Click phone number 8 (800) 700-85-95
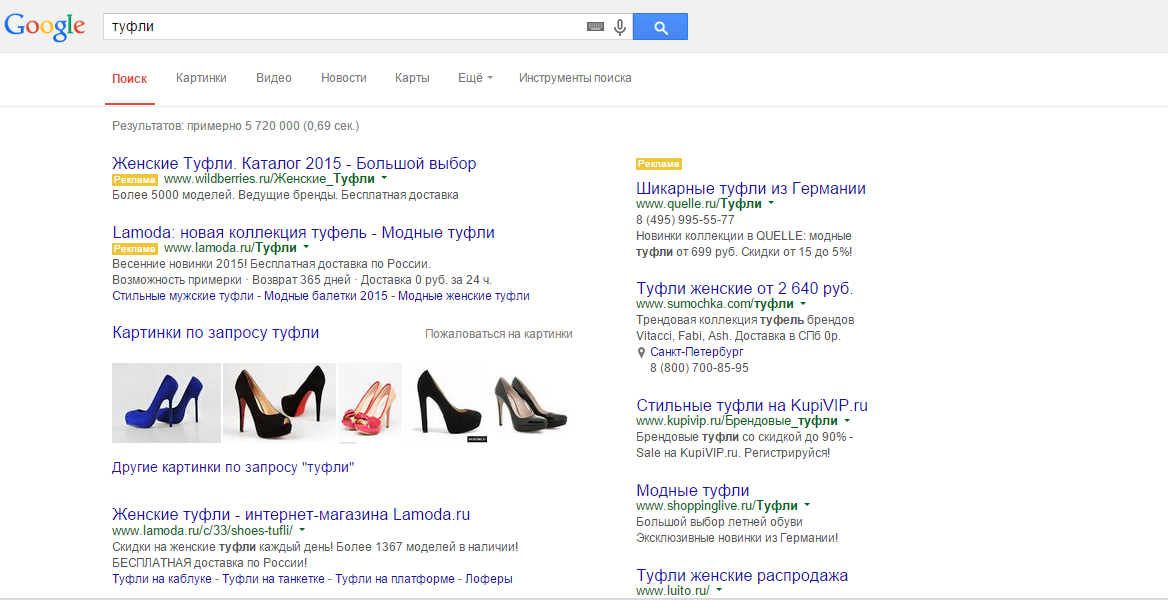The image size is (1168, 600). tap(699, 367)
